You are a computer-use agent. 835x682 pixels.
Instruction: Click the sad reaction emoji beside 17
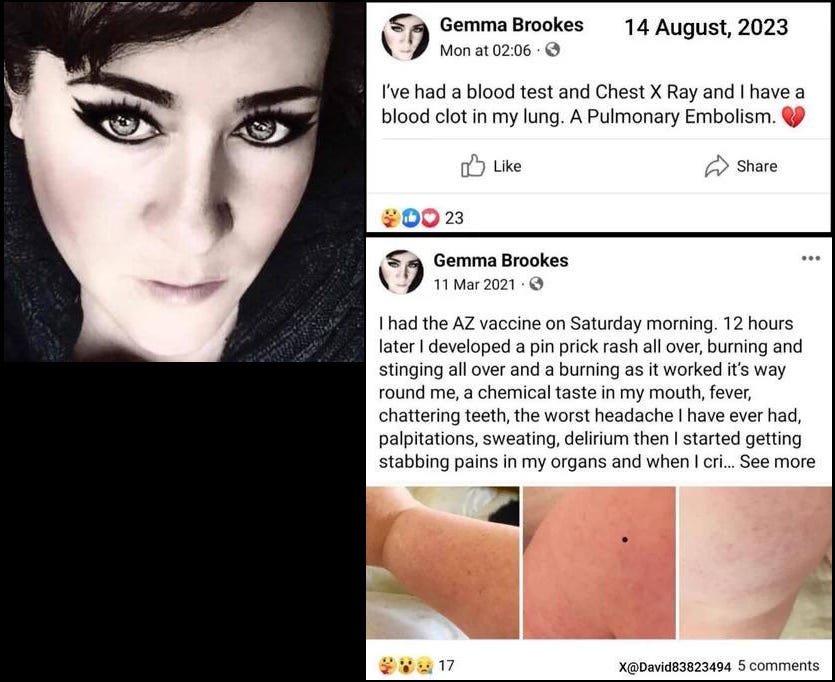(x=425, y=664)
